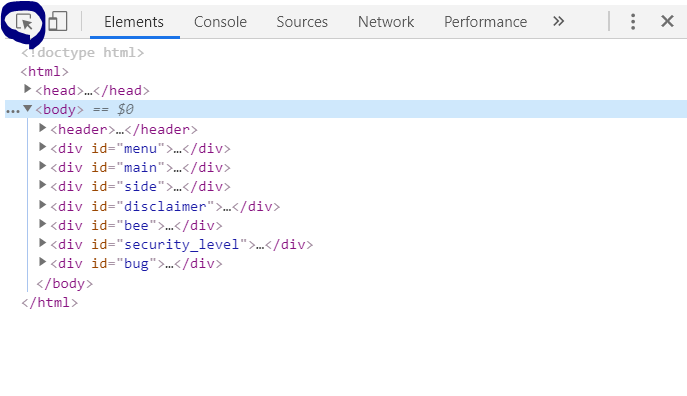Close the DevTools panel
The height and width of the screenshot is (396, 687).
(x=667, y=21)
